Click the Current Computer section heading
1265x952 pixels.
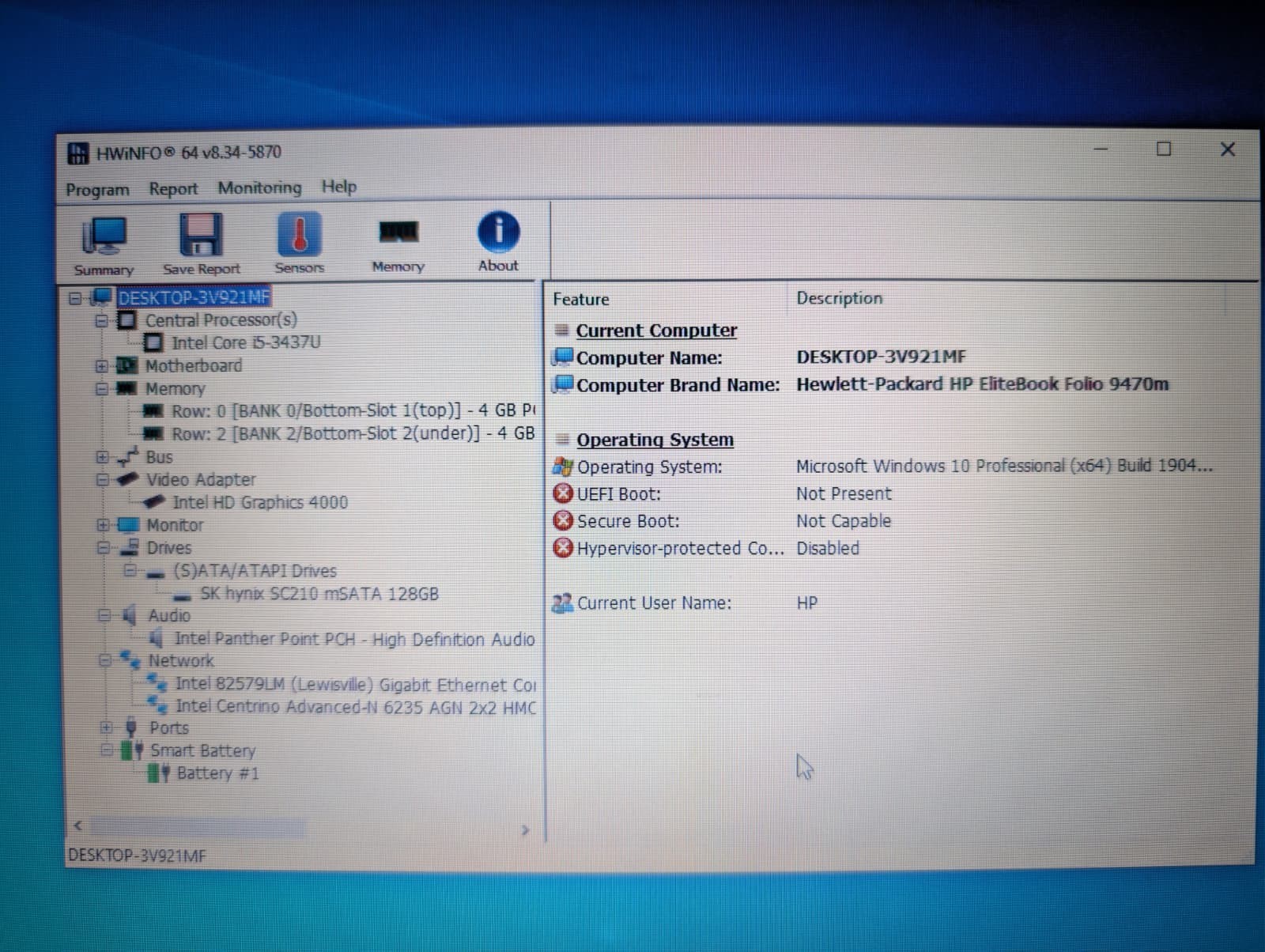click(656, 331)
